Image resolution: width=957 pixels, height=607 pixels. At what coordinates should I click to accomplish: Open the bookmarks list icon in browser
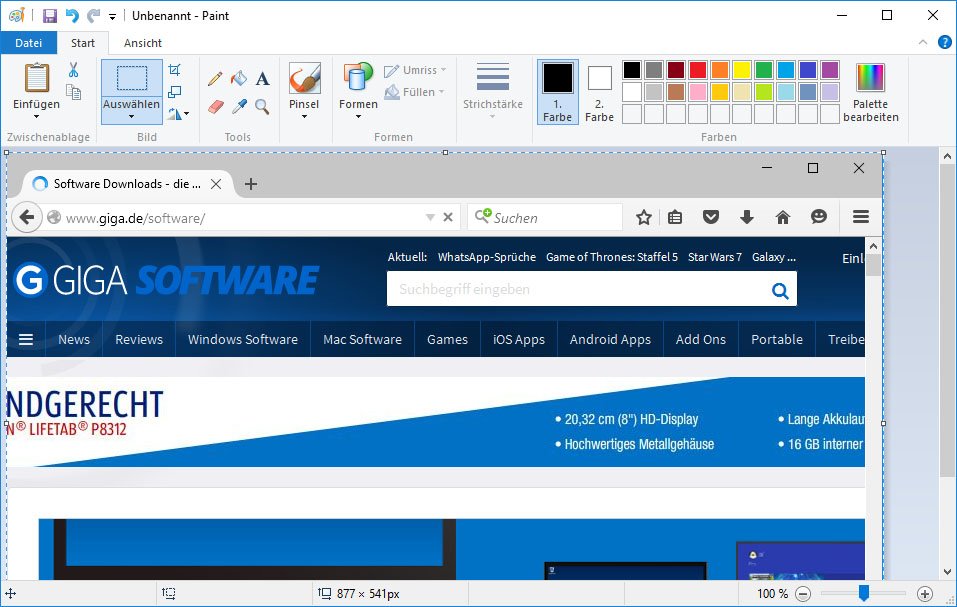(x=675, y=217)
